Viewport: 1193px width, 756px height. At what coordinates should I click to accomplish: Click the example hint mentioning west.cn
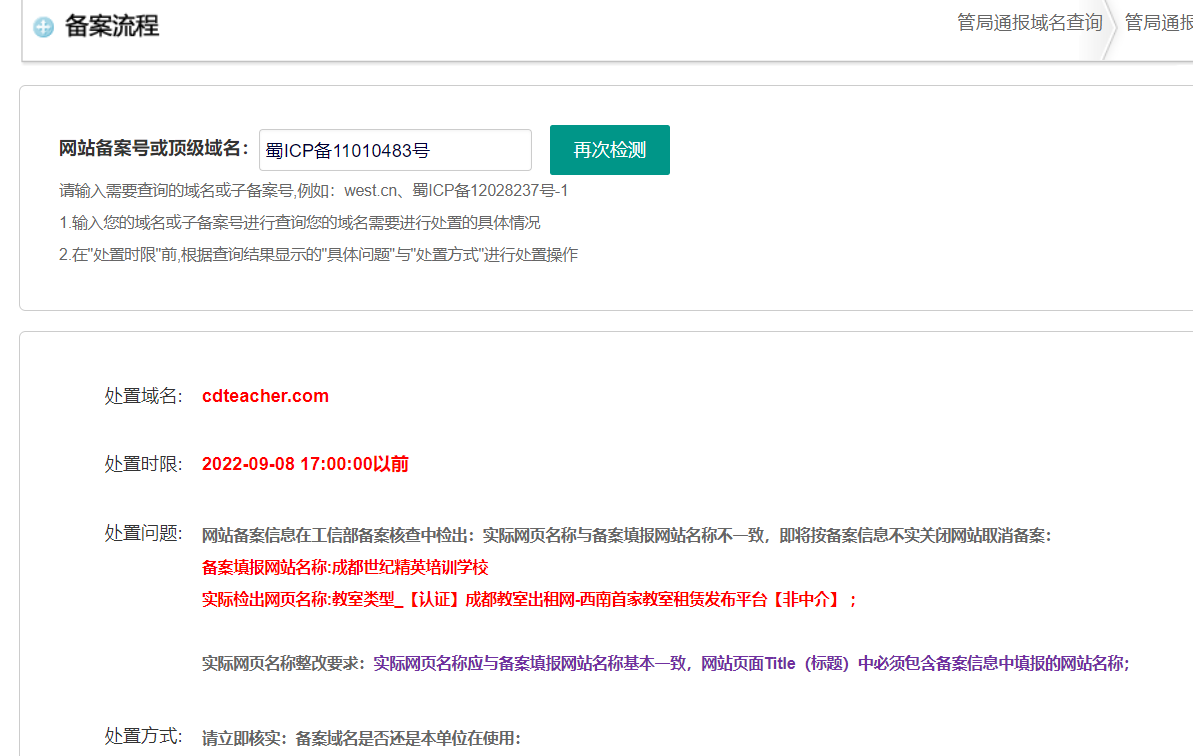click(313, 190)
